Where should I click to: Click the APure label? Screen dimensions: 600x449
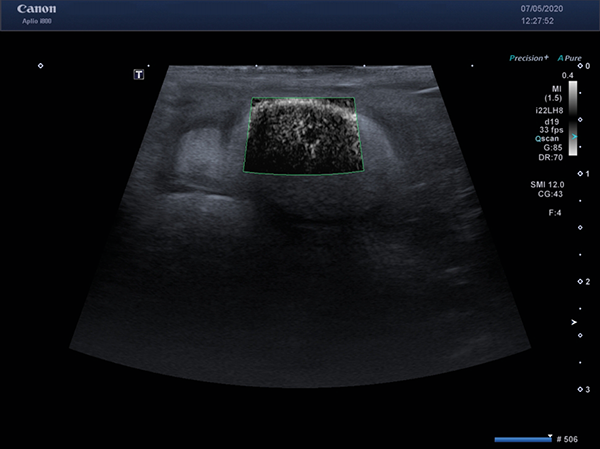(569, 58)
